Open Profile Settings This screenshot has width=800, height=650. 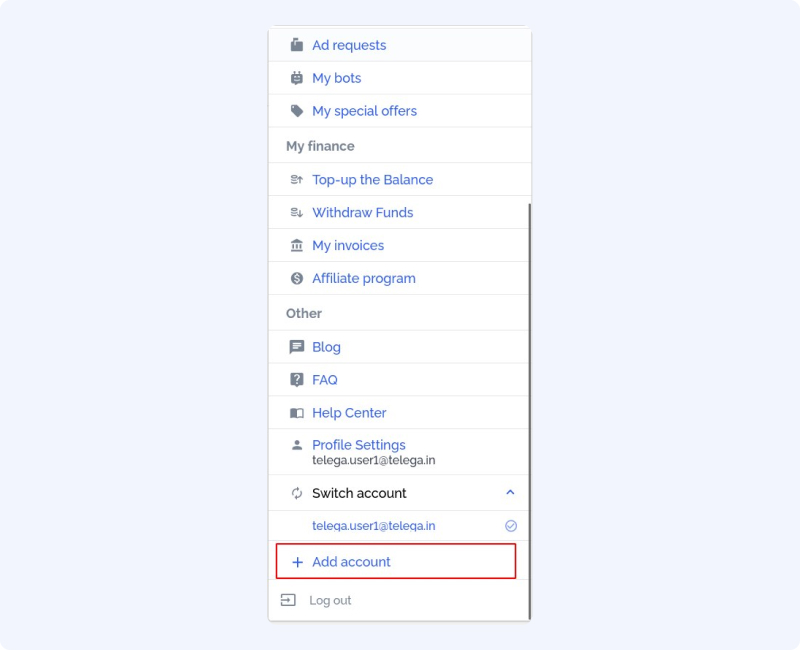(x=359, y=445)
